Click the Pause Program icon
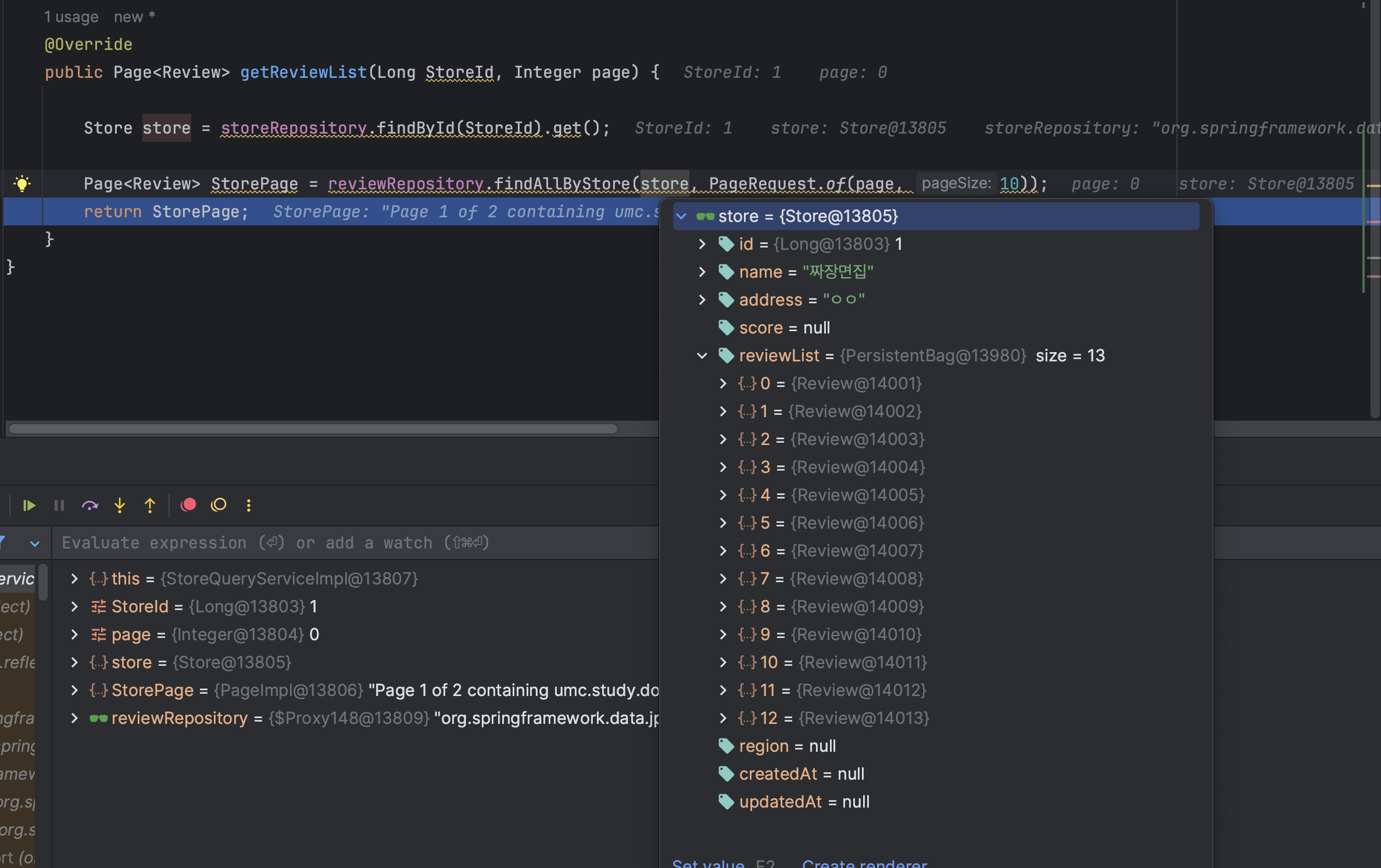Image resolution: width=1381 pixels, height=868 pixels. pos(59,505)
